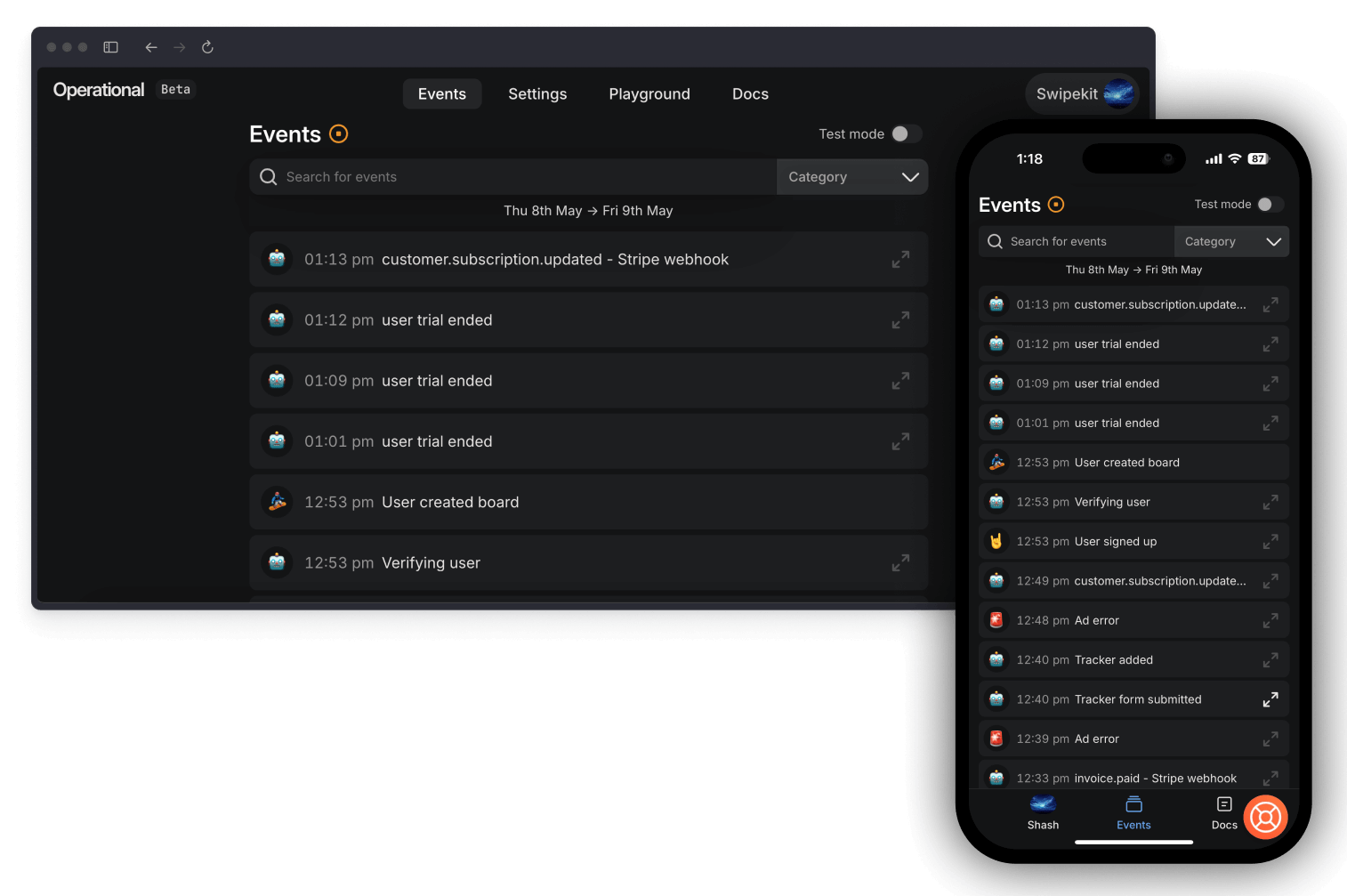Screen dimensions: 1347x896
Task: Click robot icon of desktop 01:13 pm event
Action: click(x=277, y=259)
